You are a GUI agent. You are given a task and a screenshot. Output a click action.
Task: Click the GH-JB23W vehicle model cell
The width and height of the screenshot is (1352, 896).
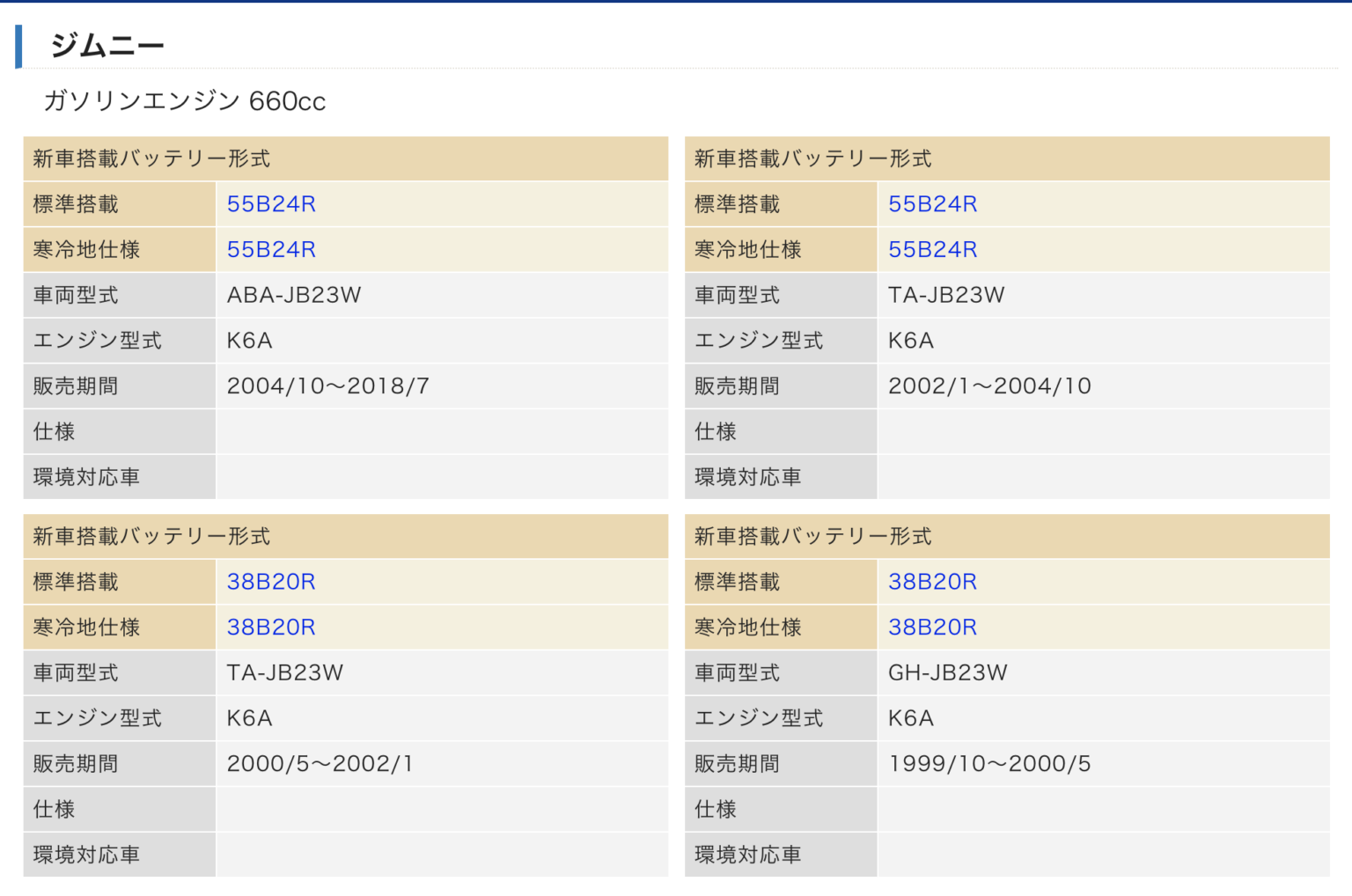pos(947,673)
